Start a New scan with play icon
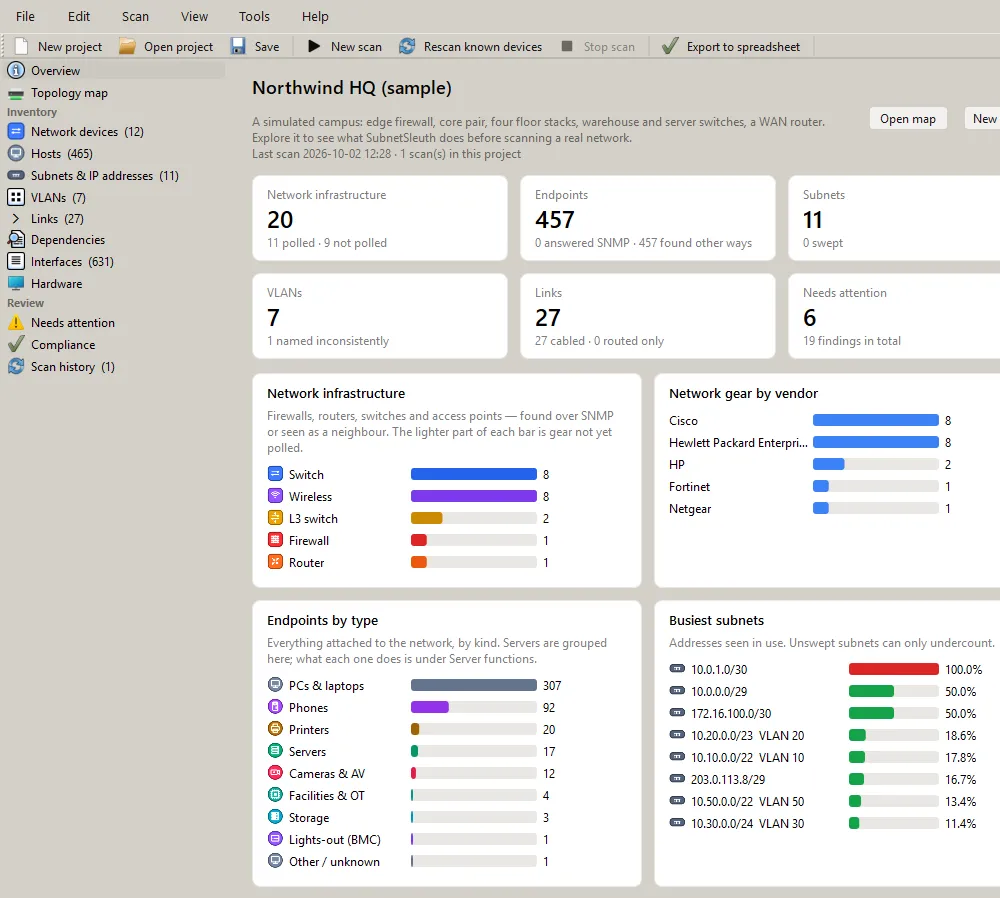This screenshot has height=898, width=1000. pyautogui.click(x=314, y=47)
